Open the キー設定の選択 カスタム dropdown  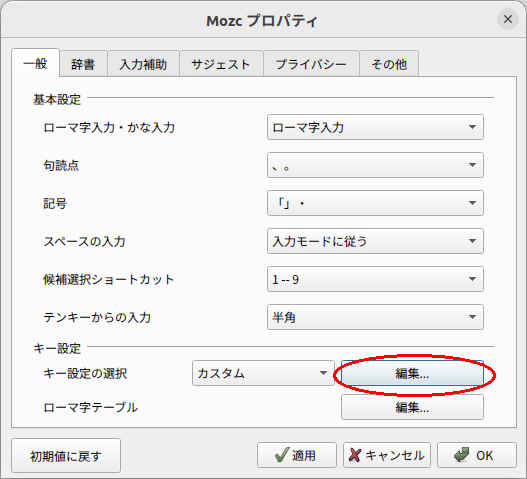(x=263, y=373)
